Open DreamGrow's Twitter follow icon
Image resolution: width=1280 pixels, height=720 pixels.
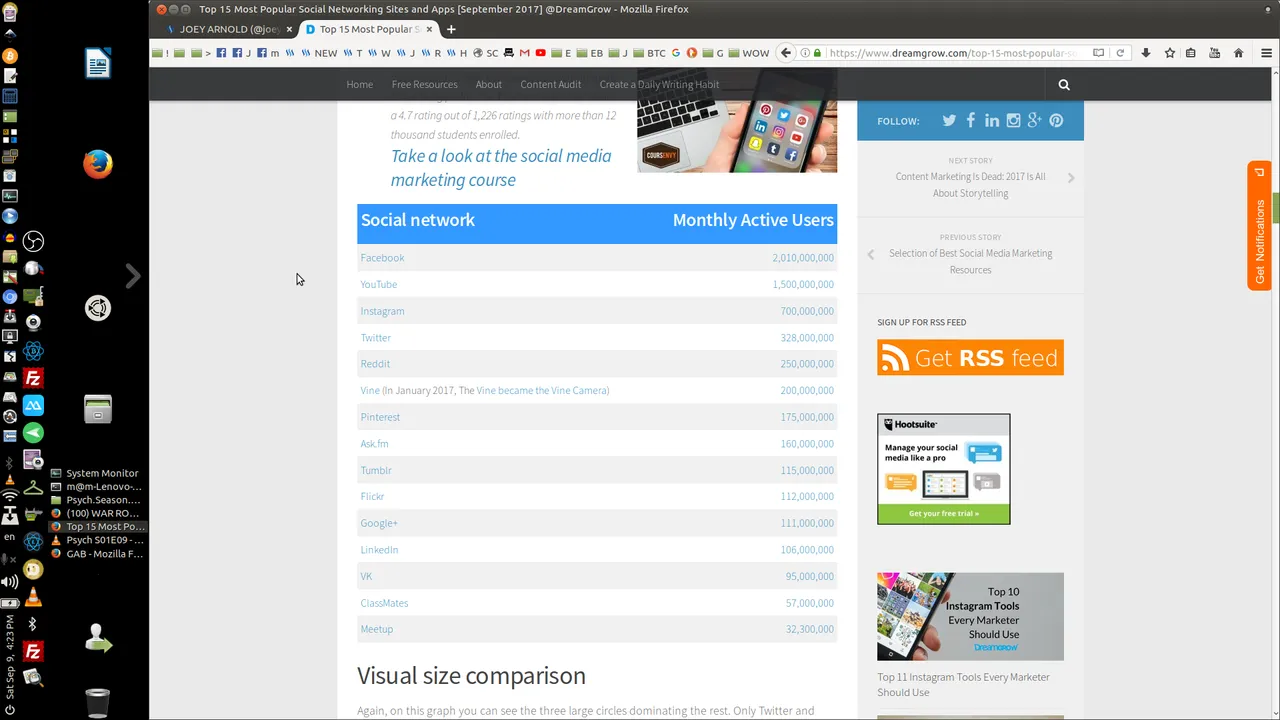tap(949, 120)
